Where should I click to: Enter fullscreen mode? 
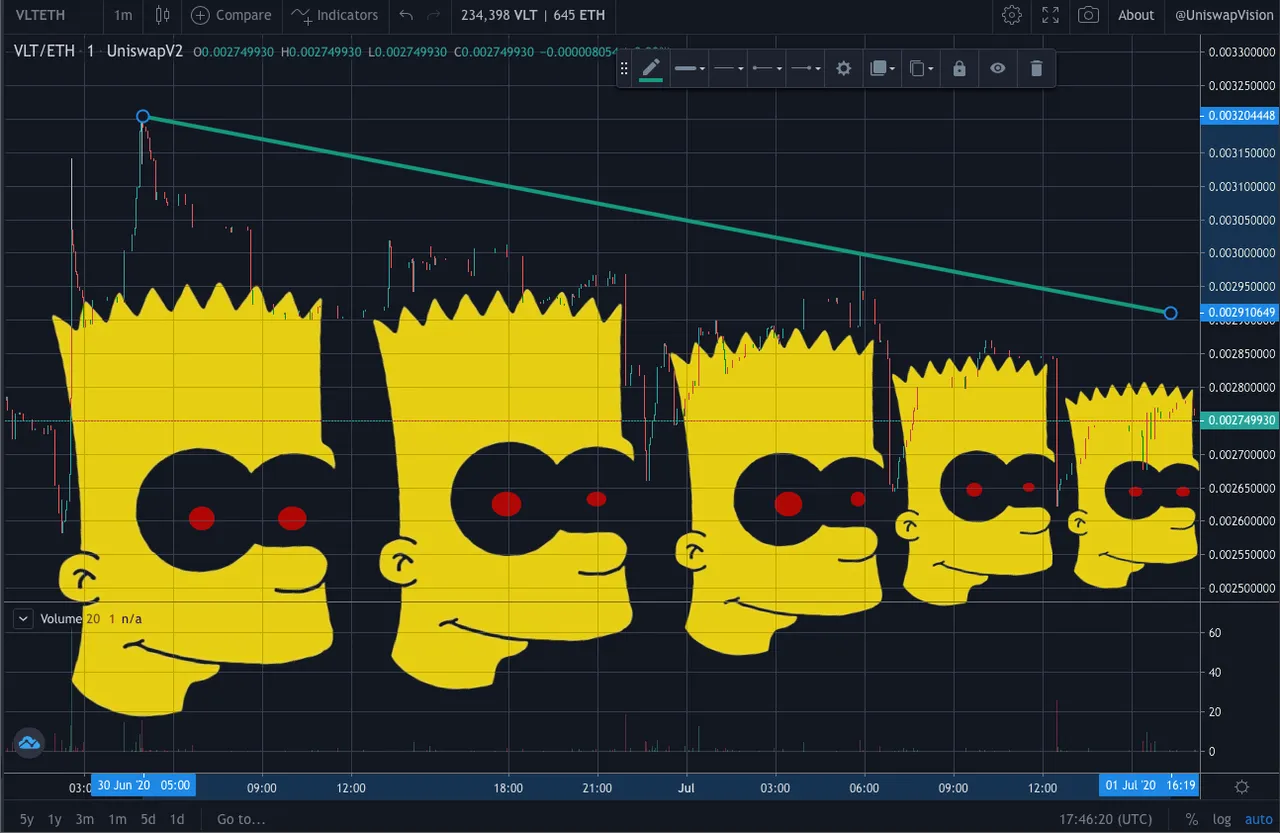[1050, 15]
